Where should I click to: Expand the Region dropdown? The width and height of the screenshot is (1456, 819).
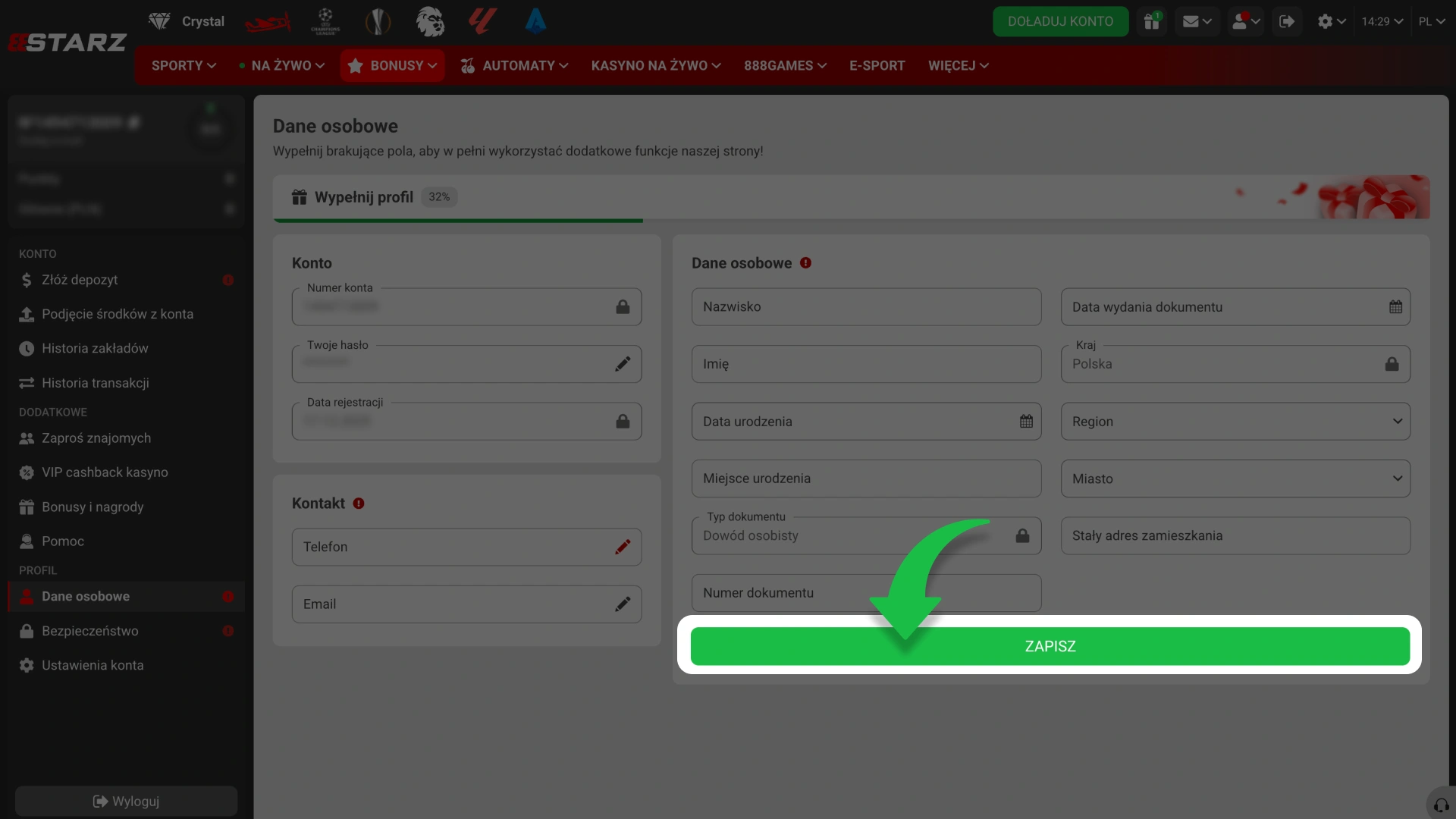[1235, 422]
